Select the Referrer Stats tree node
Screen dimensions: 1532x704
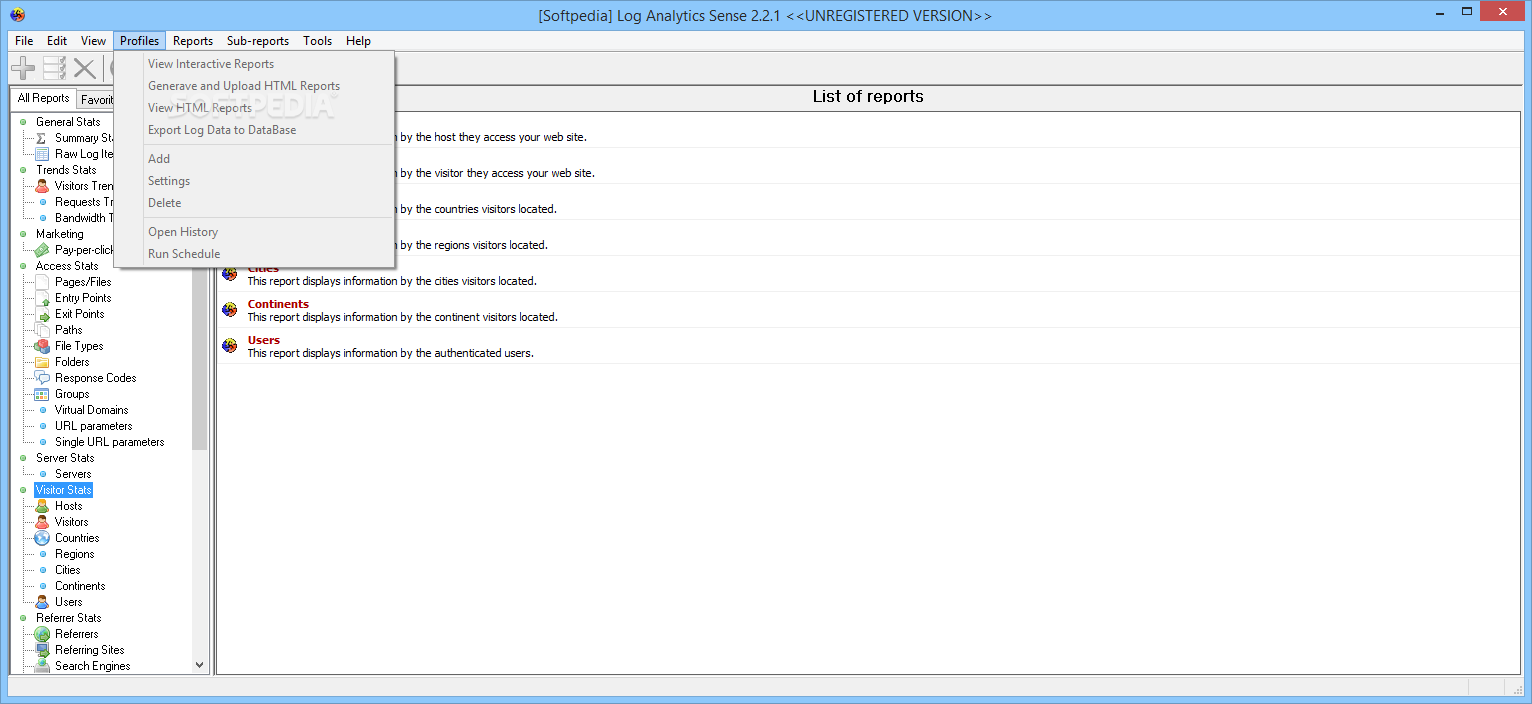point(69,618)
